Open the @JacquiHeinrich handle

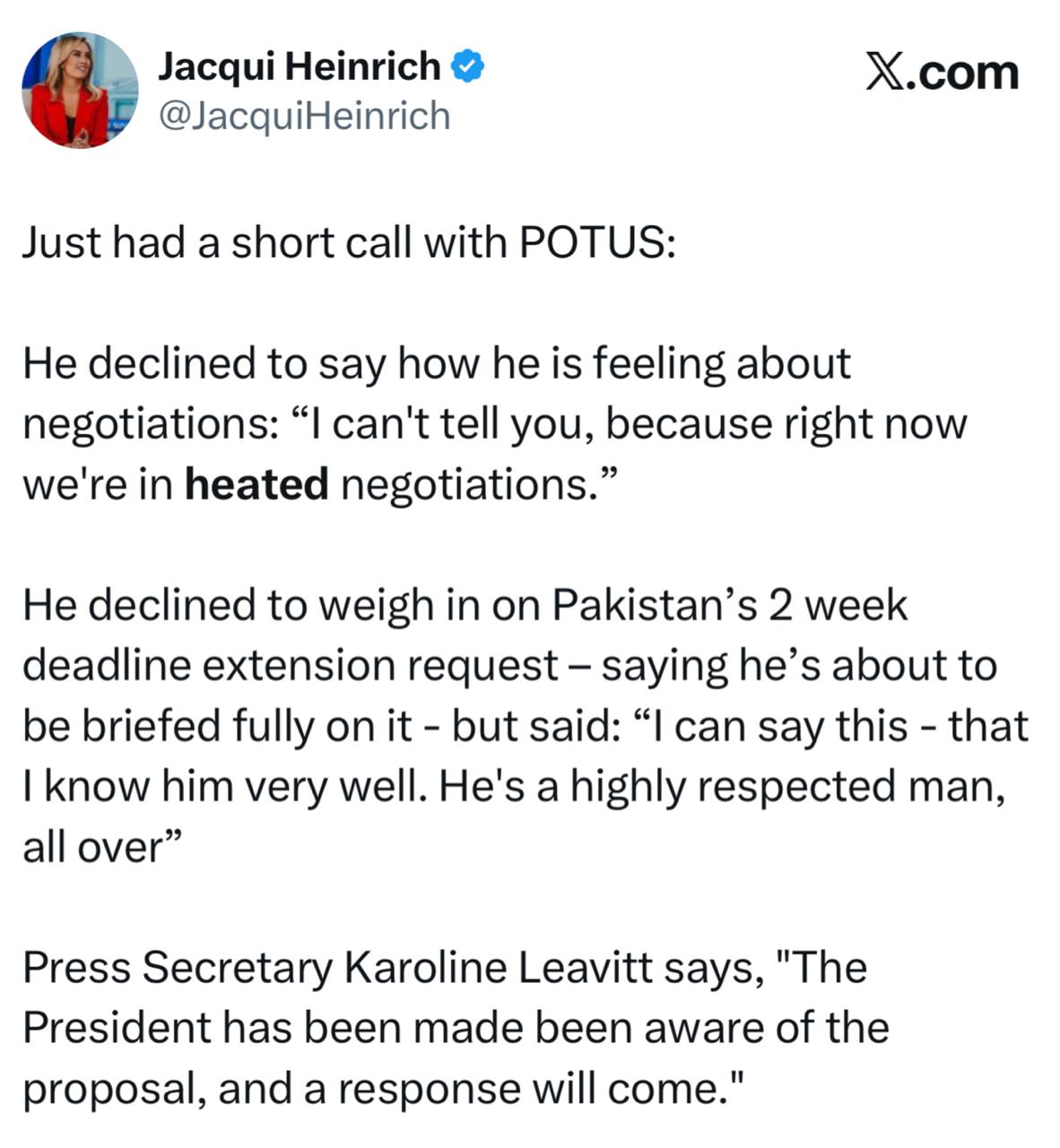304,116
